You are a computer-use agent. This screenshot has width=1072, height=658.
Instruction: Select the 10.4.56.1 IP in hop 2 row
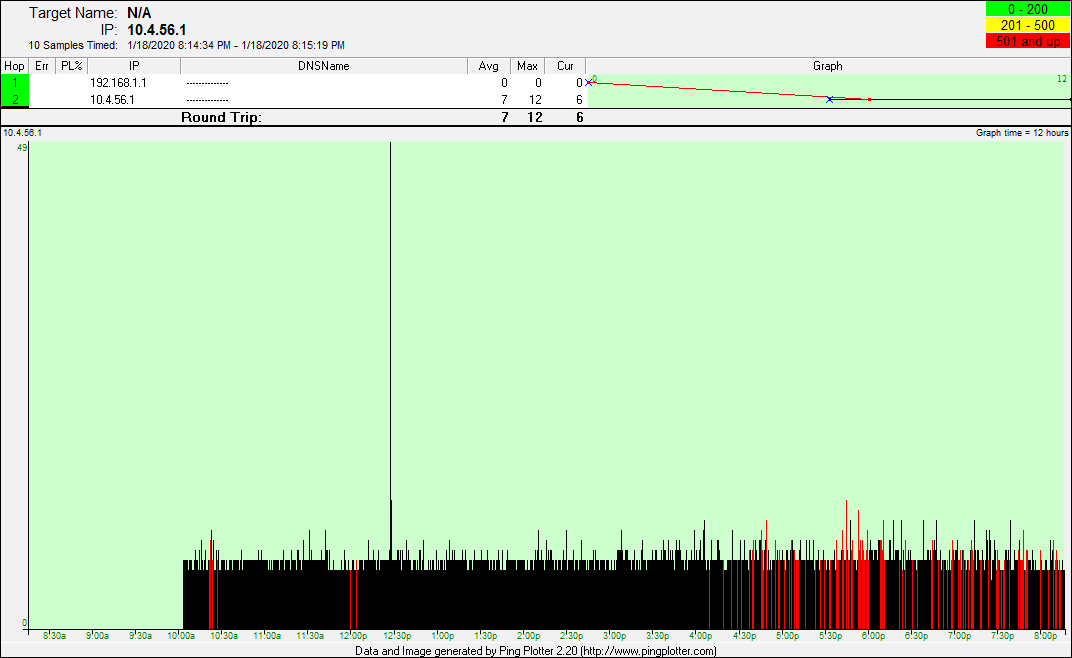click(112, 99)
